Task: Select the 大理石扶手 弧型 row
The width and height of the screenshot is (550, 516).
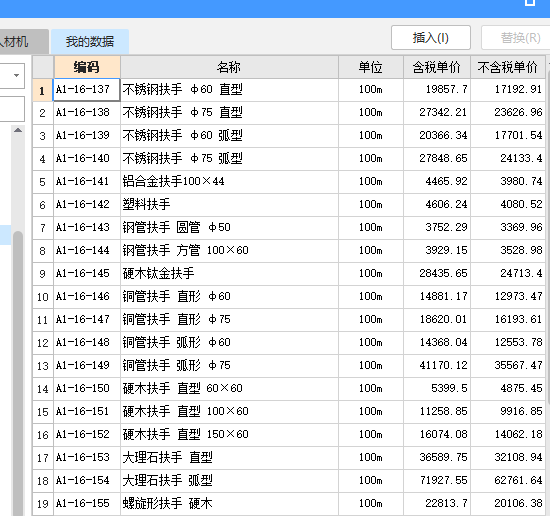Action: tap(289, 480)
